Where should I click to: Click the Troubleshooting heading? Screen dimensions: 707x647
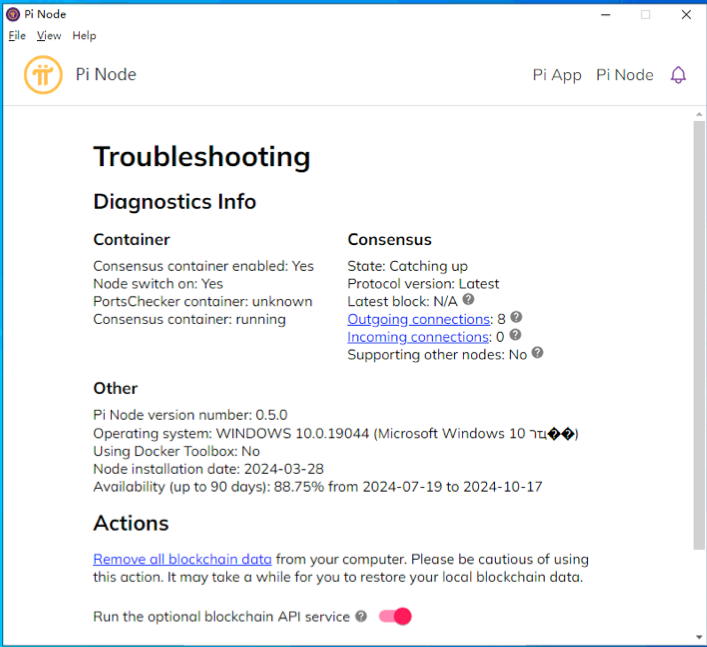click(x=202, y=157)
